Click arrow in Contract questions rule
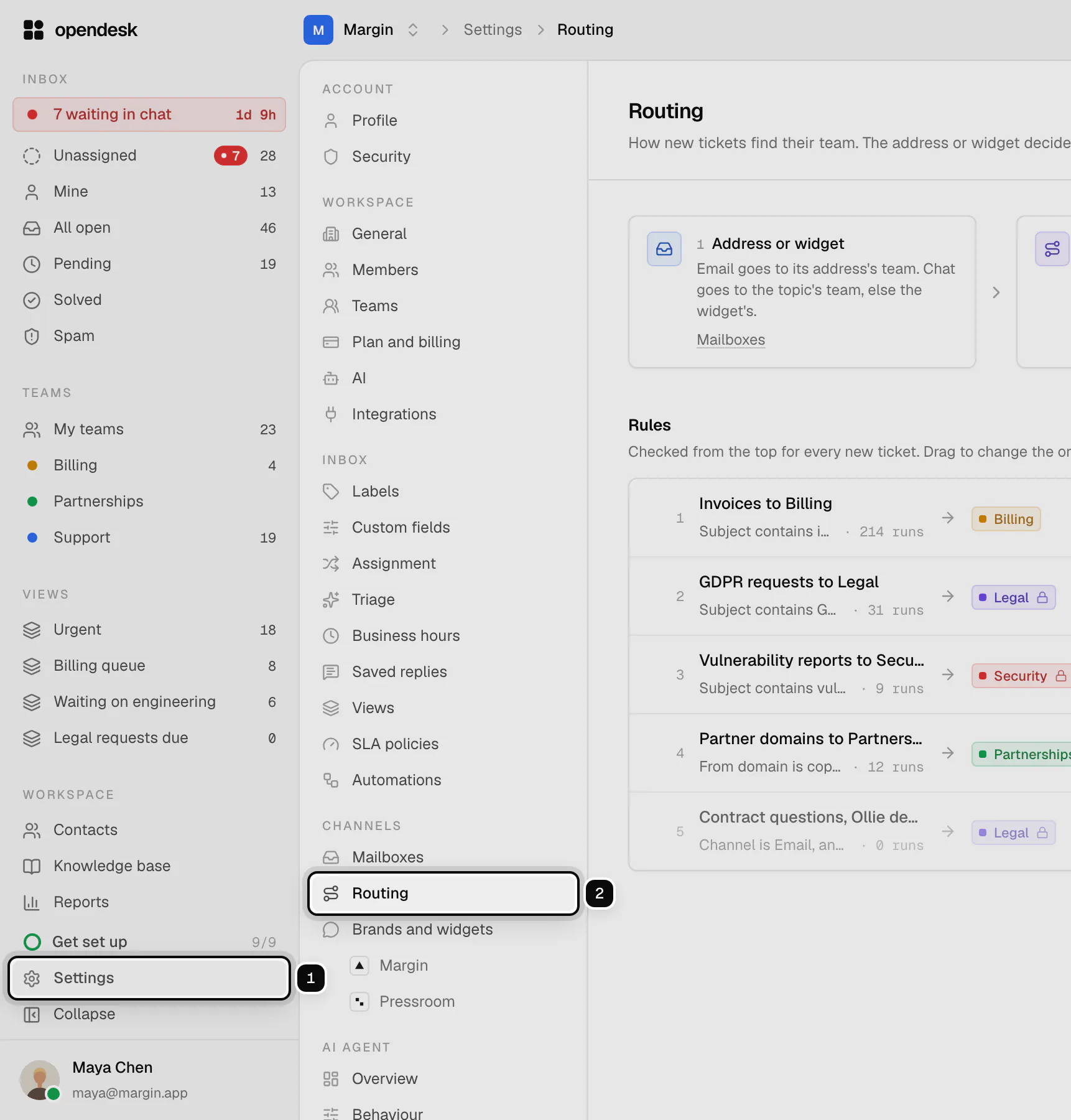This screenshot has width=1071, height=1120. 948,831
